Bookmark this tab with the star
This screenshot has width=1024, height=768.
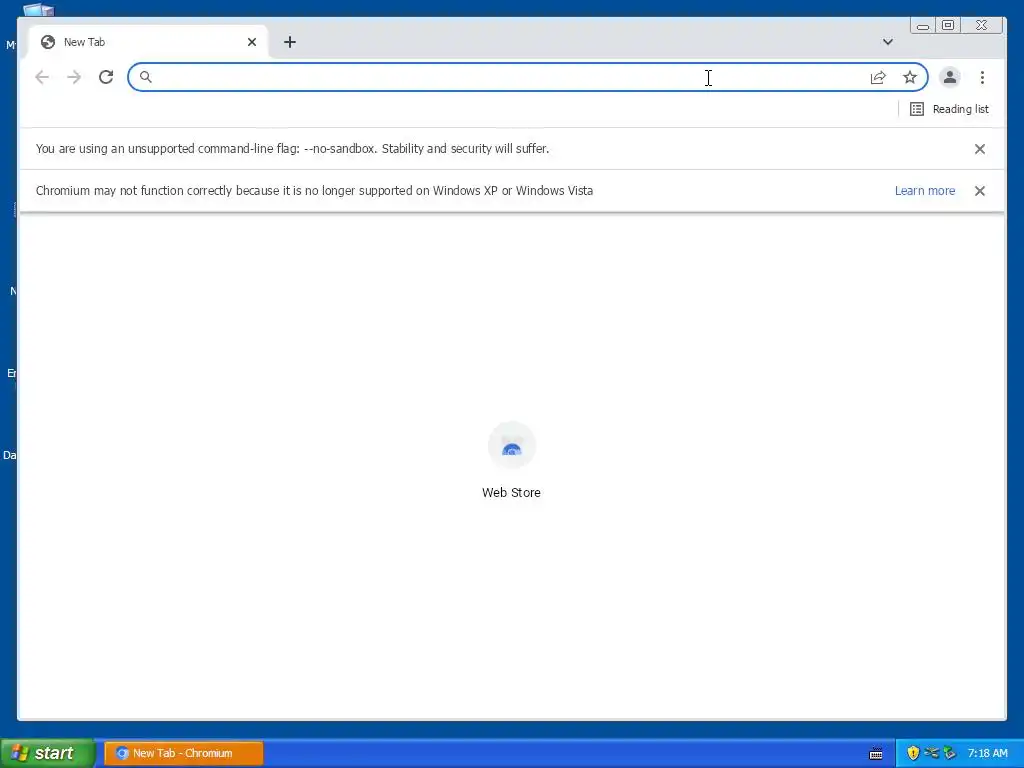(910, 77)
